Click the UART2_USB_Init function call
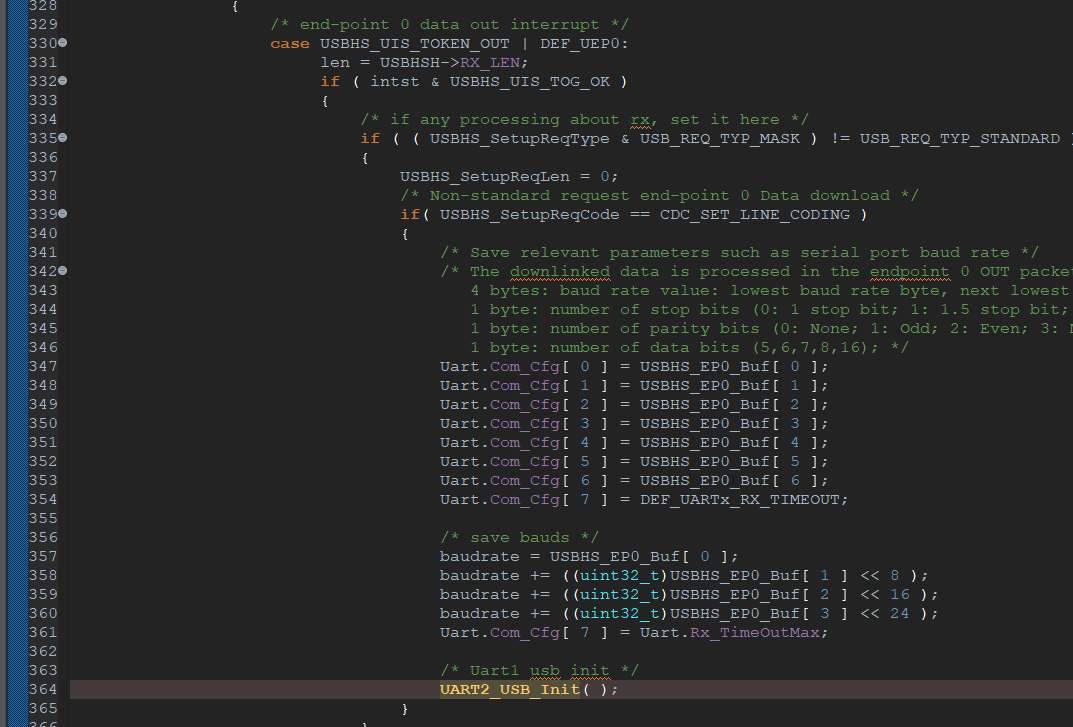 pyautogui.click(x=509, y=689)
